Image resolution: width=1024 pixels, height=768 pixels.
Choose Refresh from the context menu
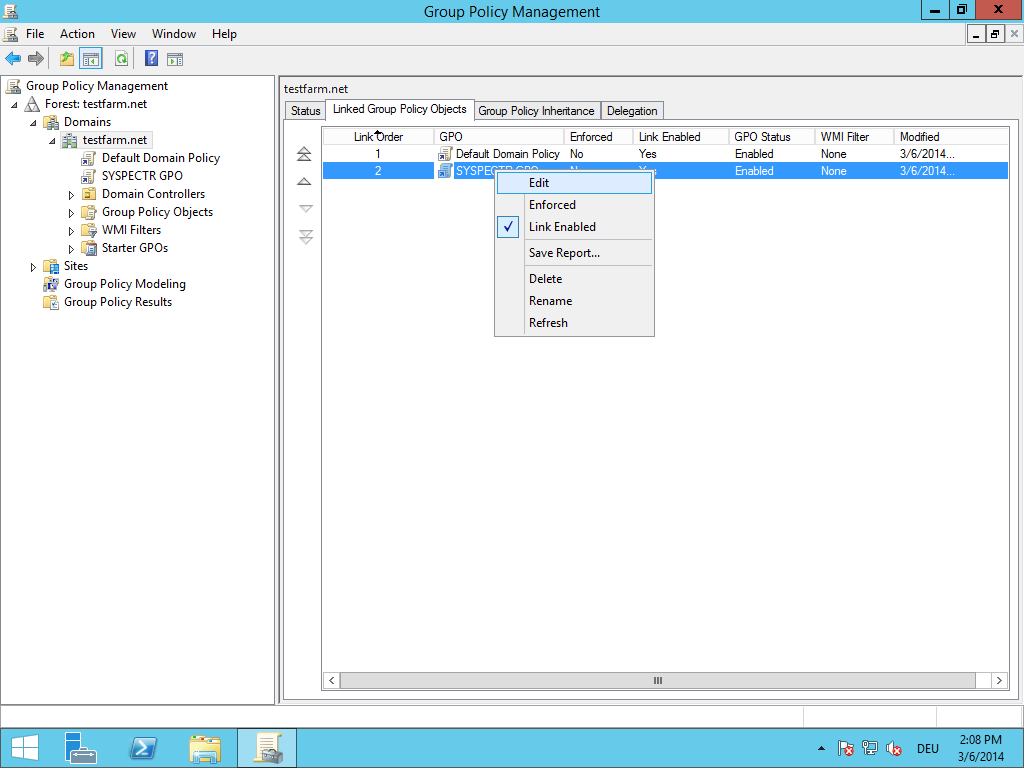coord(575,323)
